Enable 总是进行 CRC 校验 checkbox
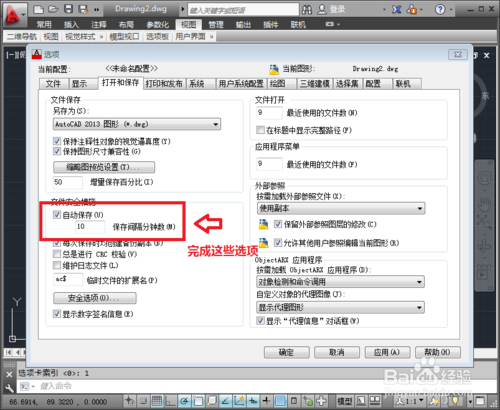The image size is (500, 410). 57,254
